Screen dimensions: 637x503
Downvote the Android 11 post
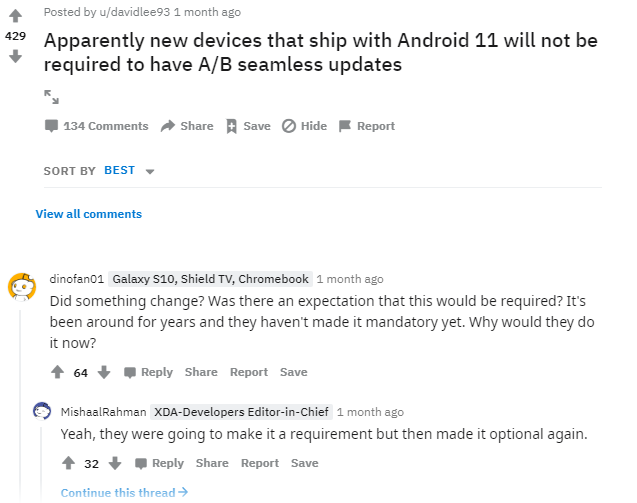(15, 56)
